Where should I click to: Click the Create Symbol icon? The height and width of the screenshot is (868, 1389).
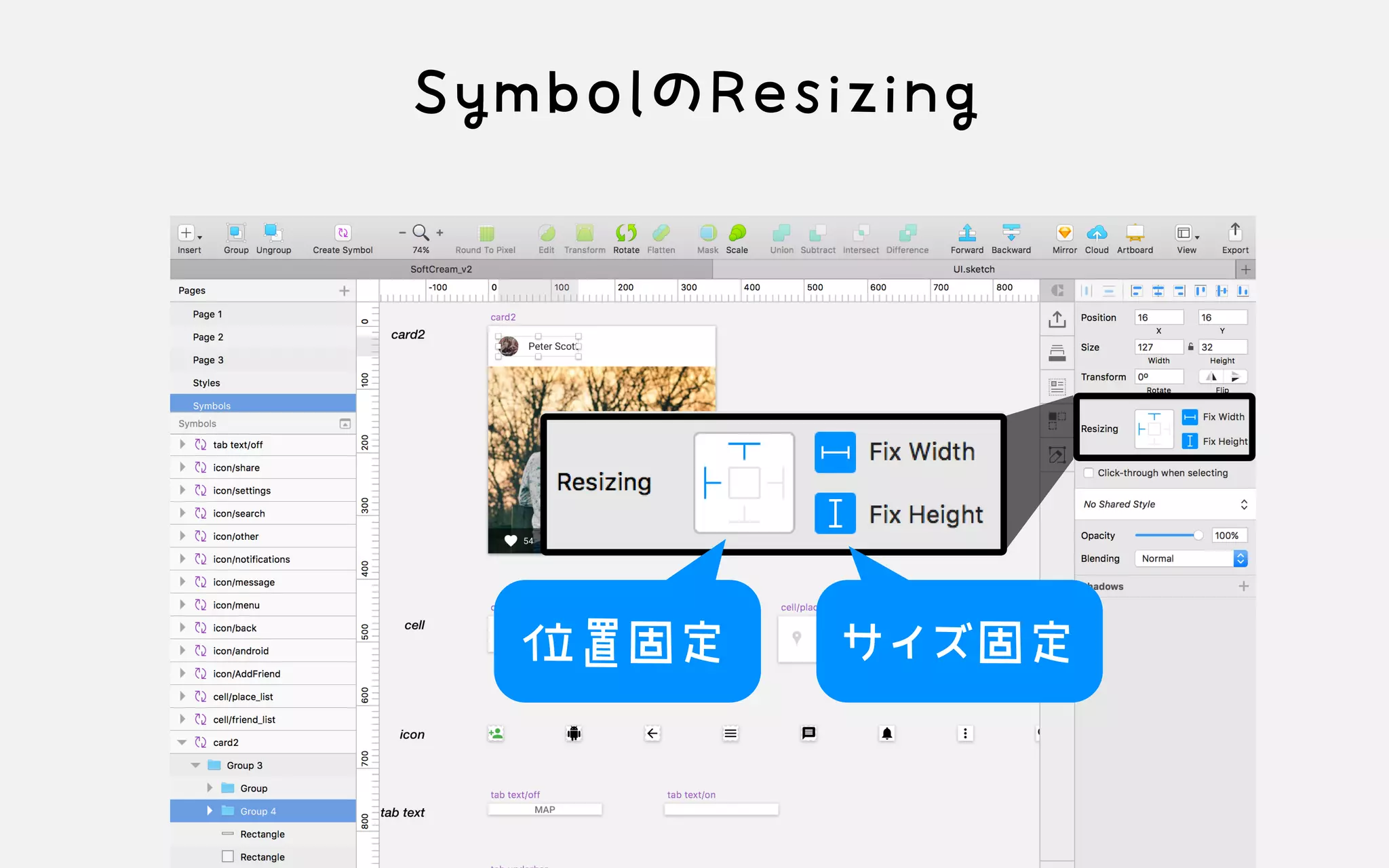coord(343,233)
